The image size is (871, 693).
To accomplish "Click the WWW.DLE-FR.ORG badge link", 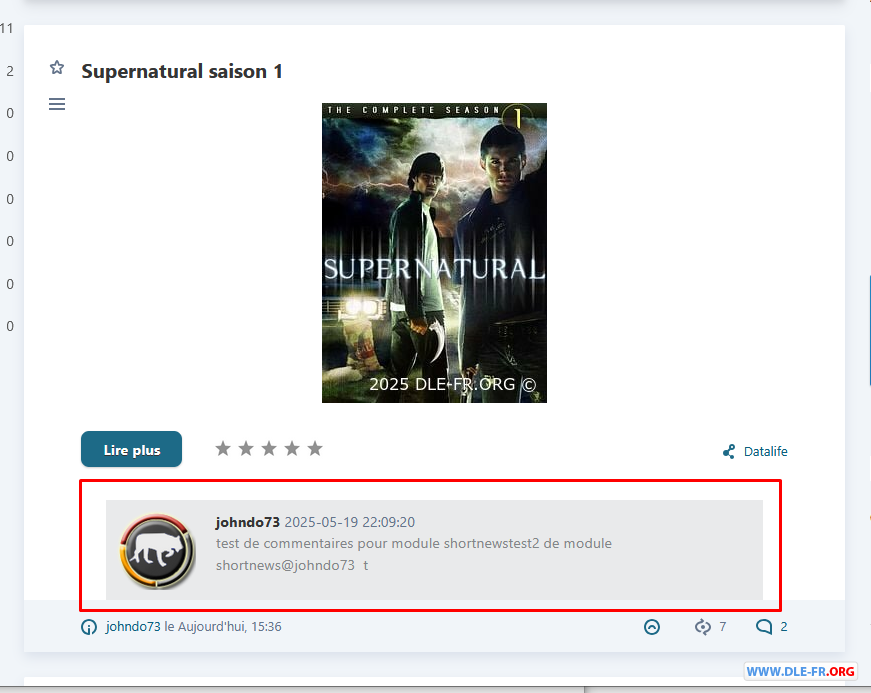I will pos(800,671).
